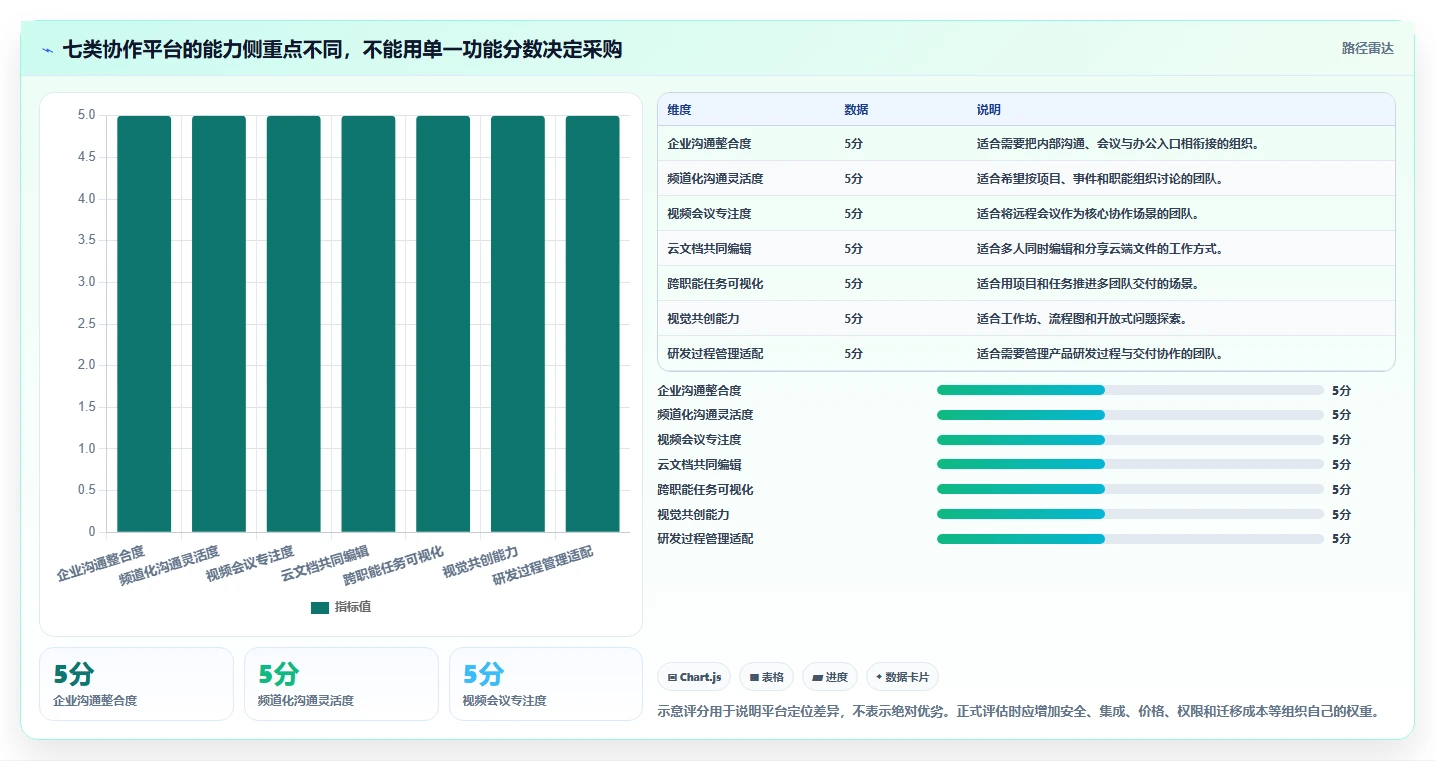Click the 视频会议专注度 progress bar
1435x761 pixels.
[x=1130, y=440]
